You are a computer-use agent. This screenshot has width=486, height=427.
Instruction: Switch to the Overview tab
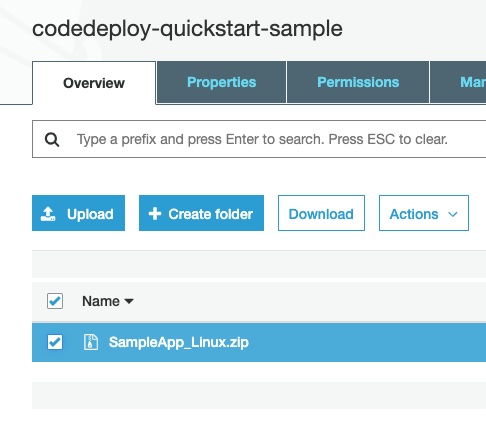coord(94,83)
